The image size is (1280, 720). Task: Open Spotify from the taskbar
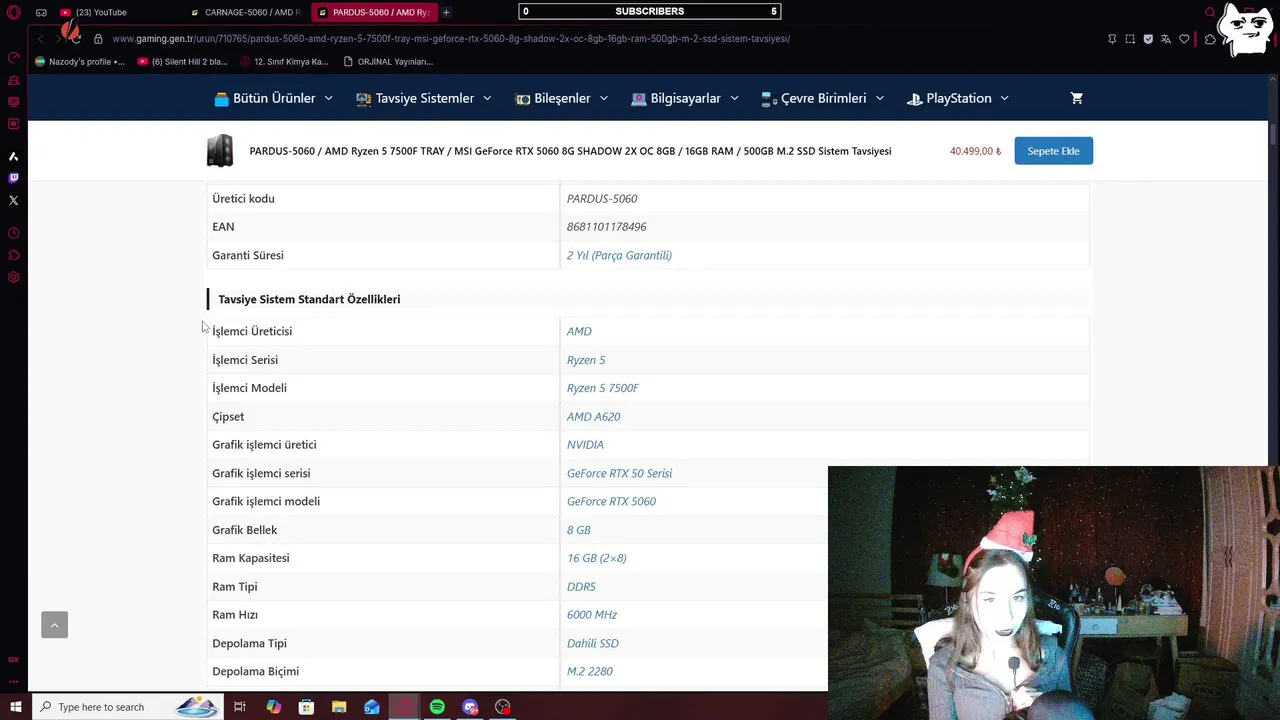pyautogui.click(x=437, y=707)
